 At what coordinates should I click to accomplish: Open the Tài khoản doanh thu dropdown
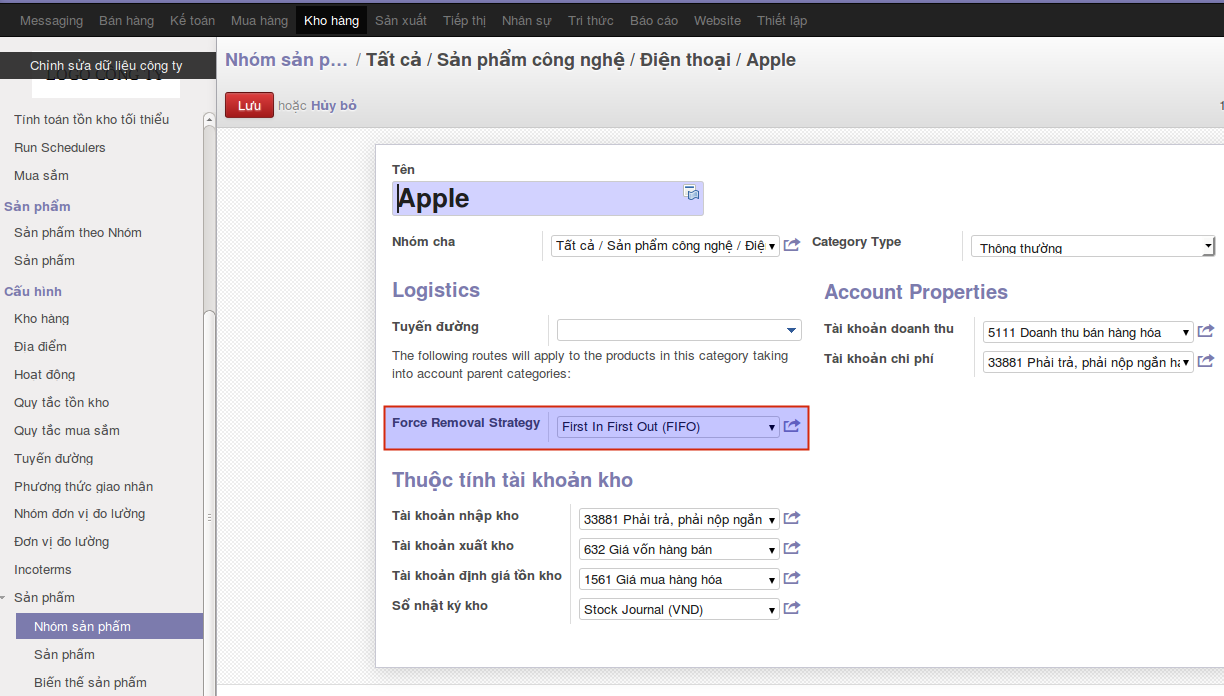pos(1088,333)
